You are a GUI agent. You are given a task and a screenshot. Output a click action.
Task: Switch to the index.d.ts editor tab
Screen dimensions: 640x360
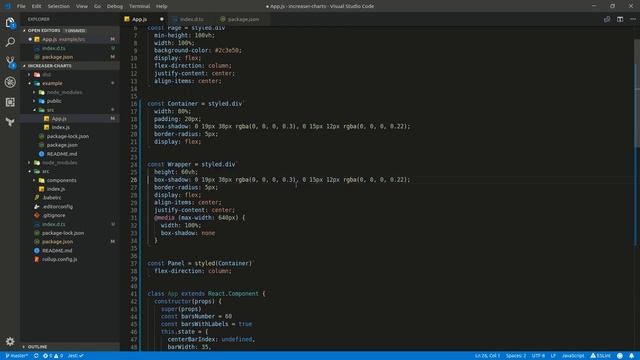click(x=191, y=19)
